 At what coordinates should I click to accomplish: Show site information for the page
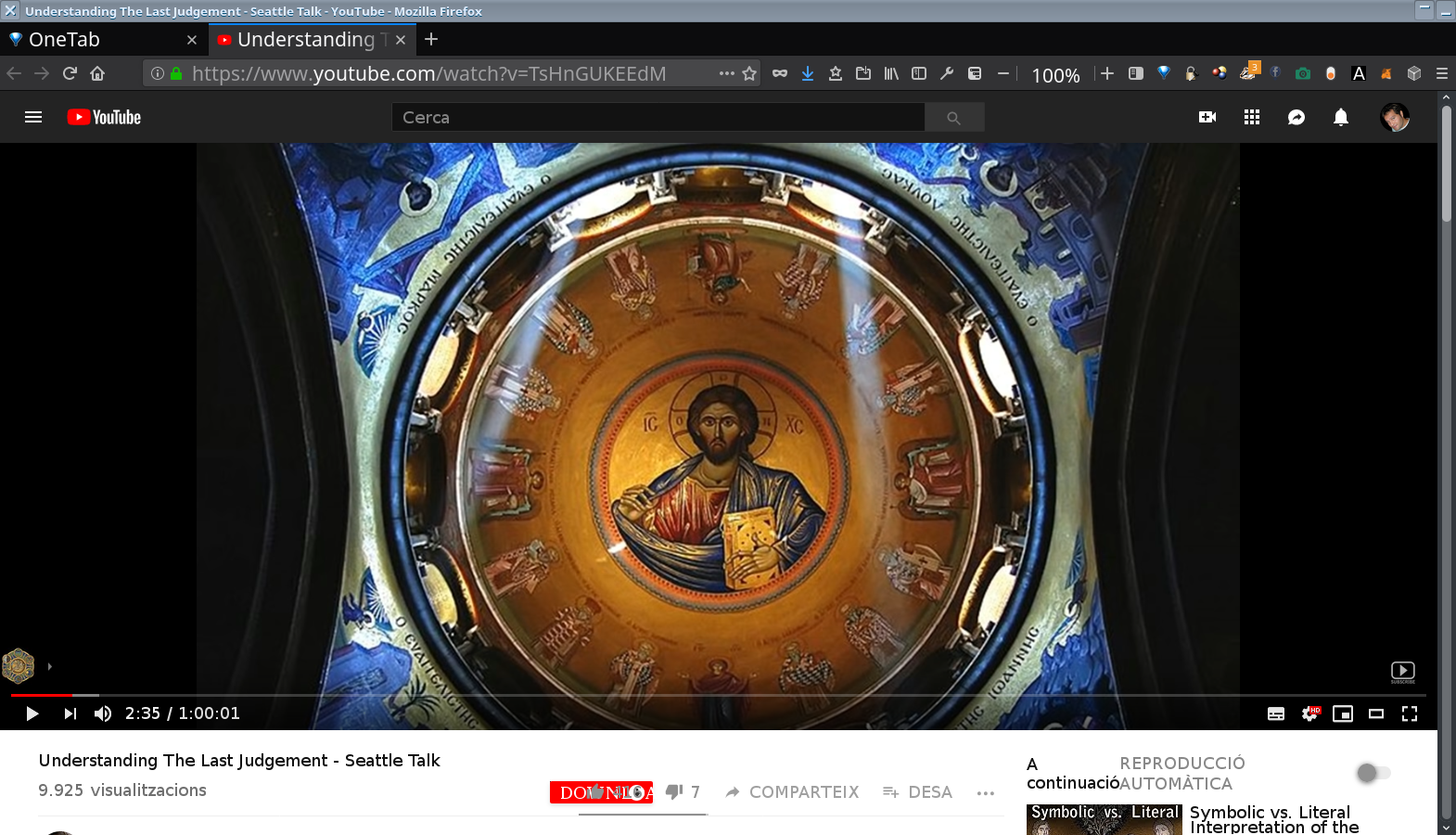pos(158,73)
